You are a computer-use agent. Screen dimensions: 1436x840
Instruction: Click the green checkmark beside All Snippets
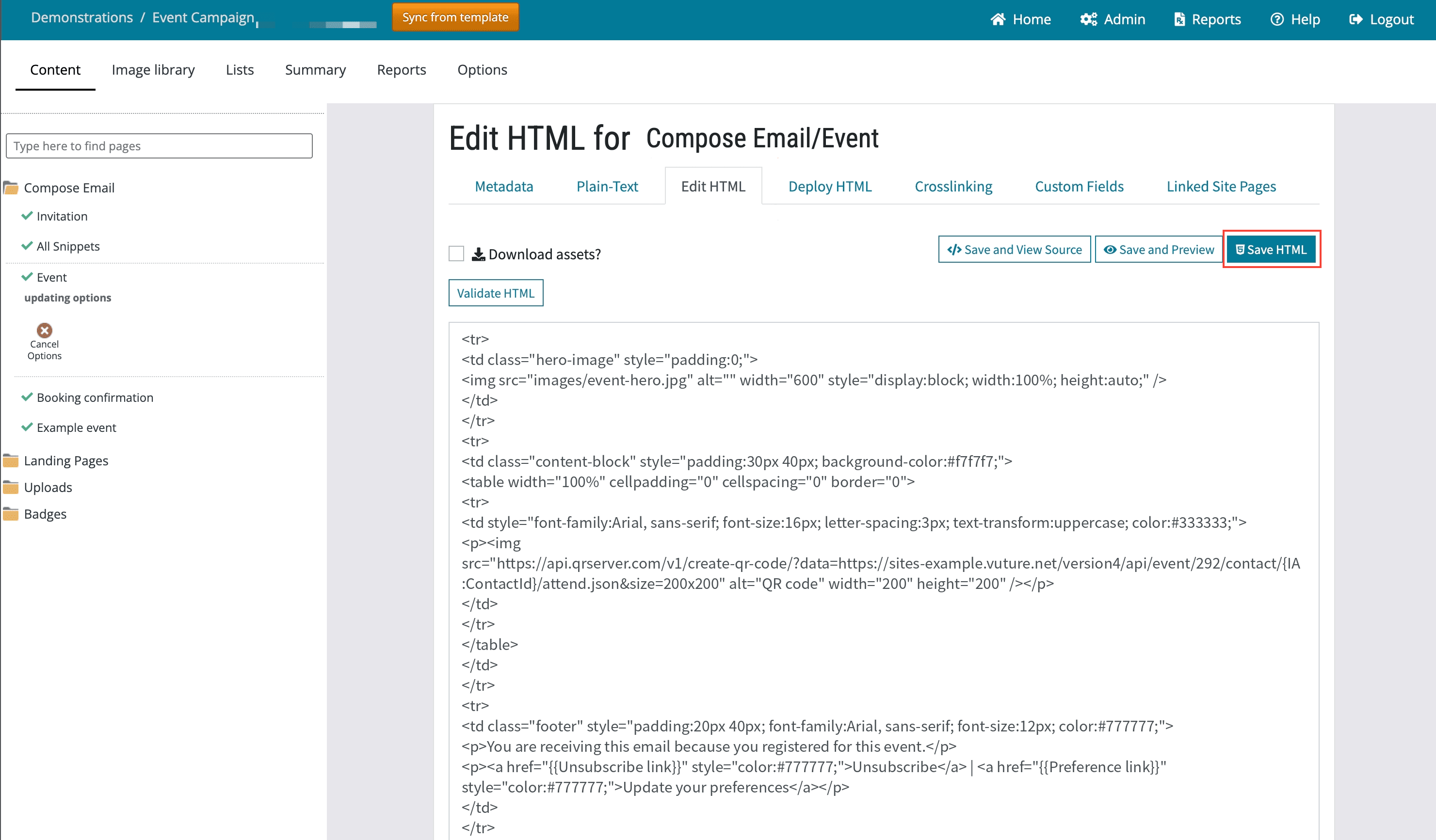pyautogui.click(x=27, y=246)
